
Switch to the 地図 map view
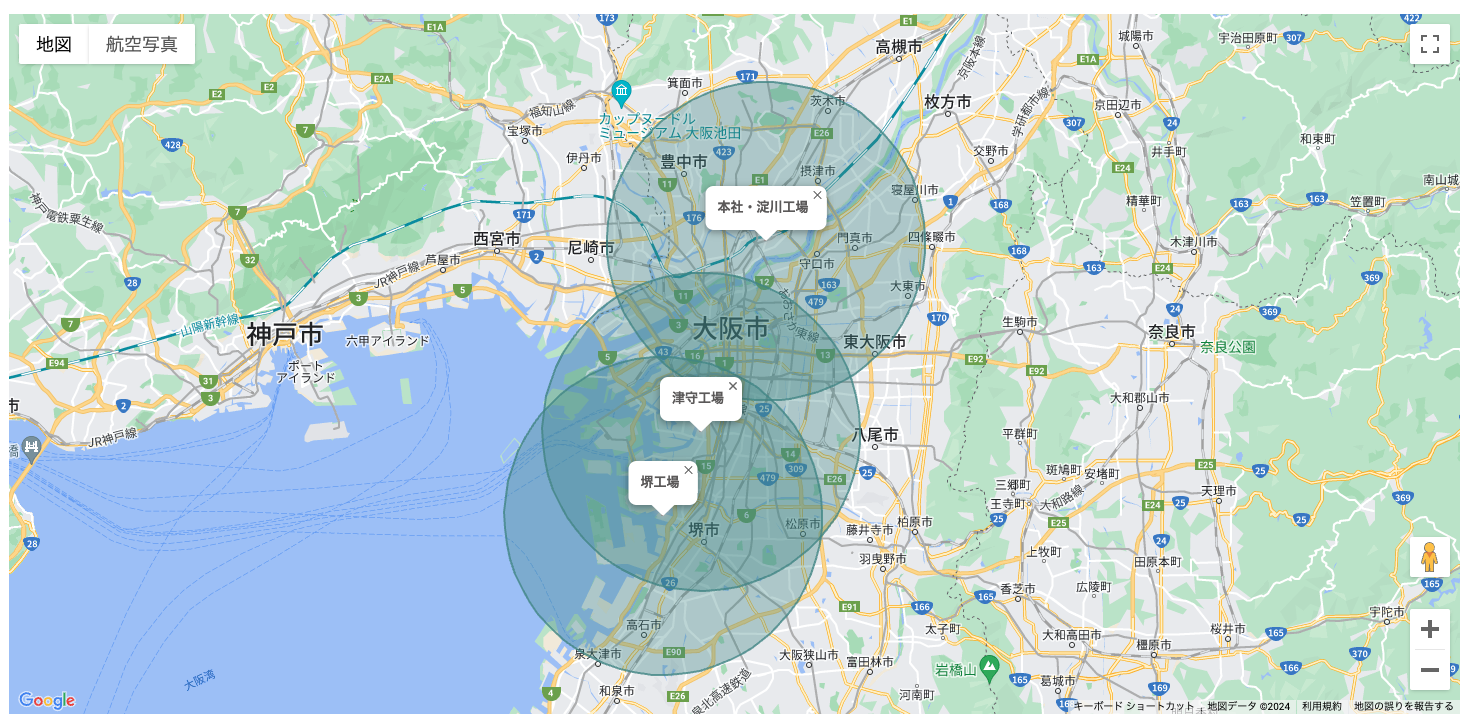[x=54, y=44]
